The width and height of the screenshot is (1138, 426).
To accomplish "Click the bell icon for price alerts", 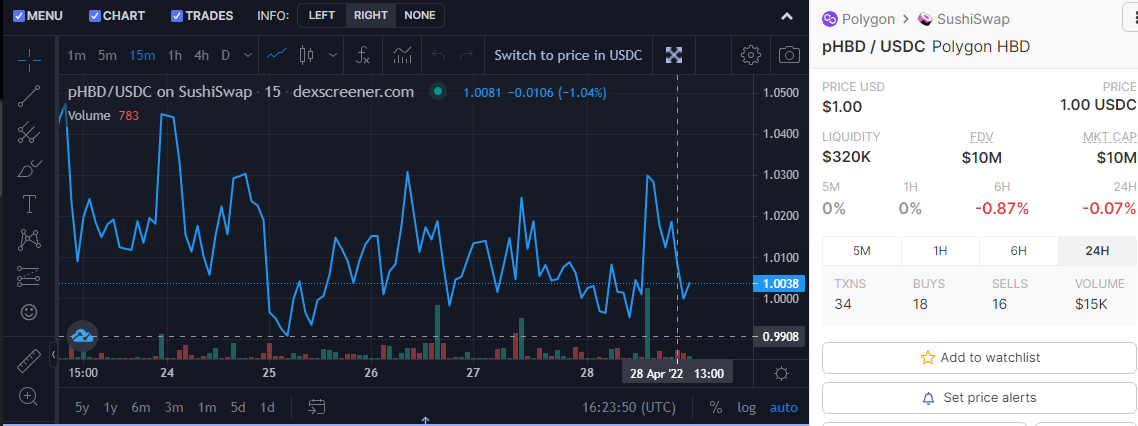I will [928, 398].
